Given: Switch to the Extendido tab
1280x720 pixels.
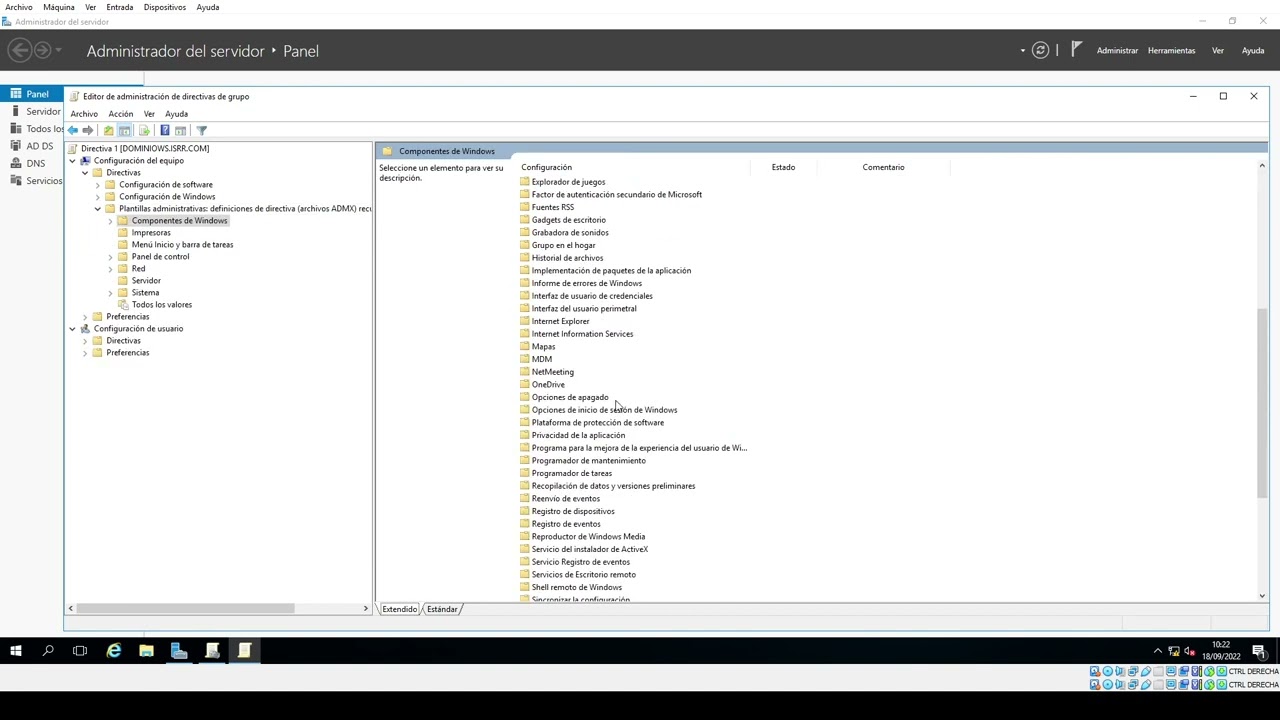Looking at the screenshot, I should (399, 609).
